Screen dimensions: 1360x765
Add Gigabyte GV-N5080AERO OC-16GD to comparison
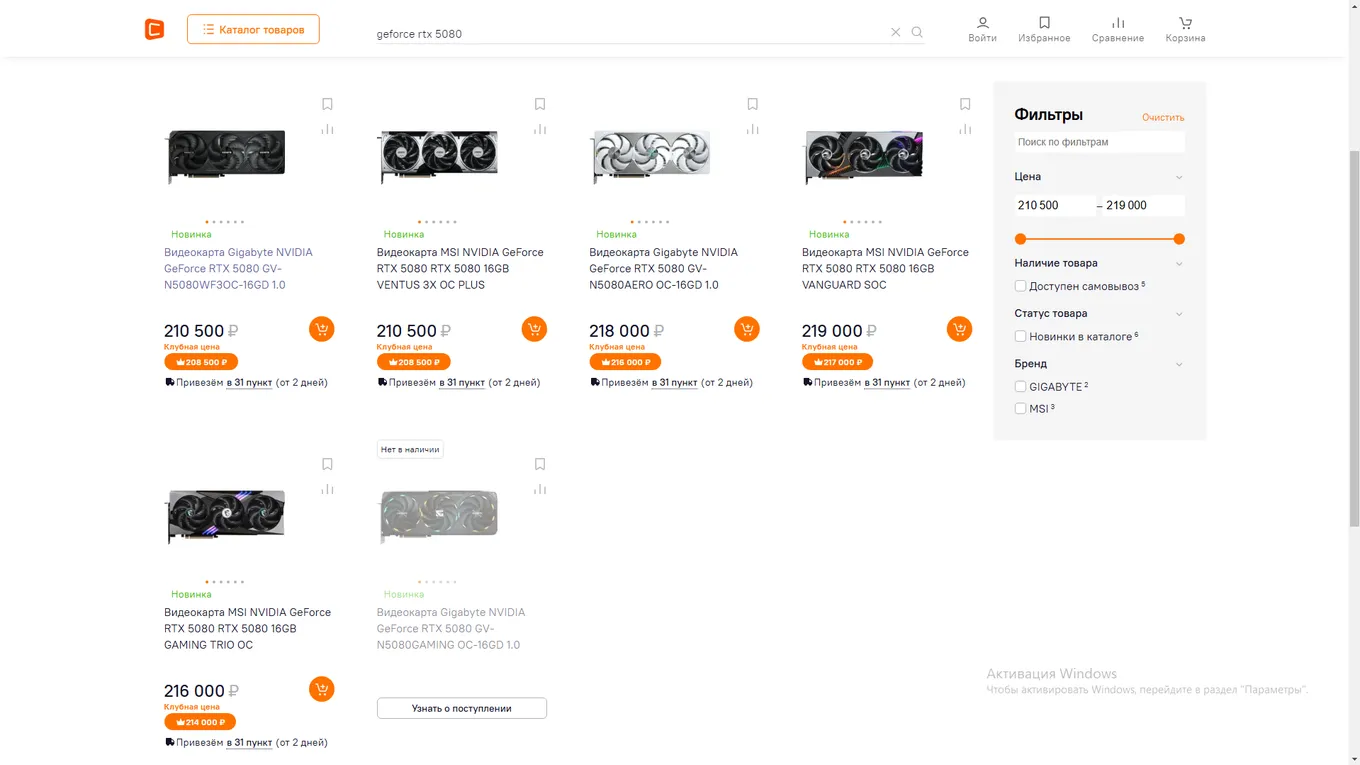753,129
